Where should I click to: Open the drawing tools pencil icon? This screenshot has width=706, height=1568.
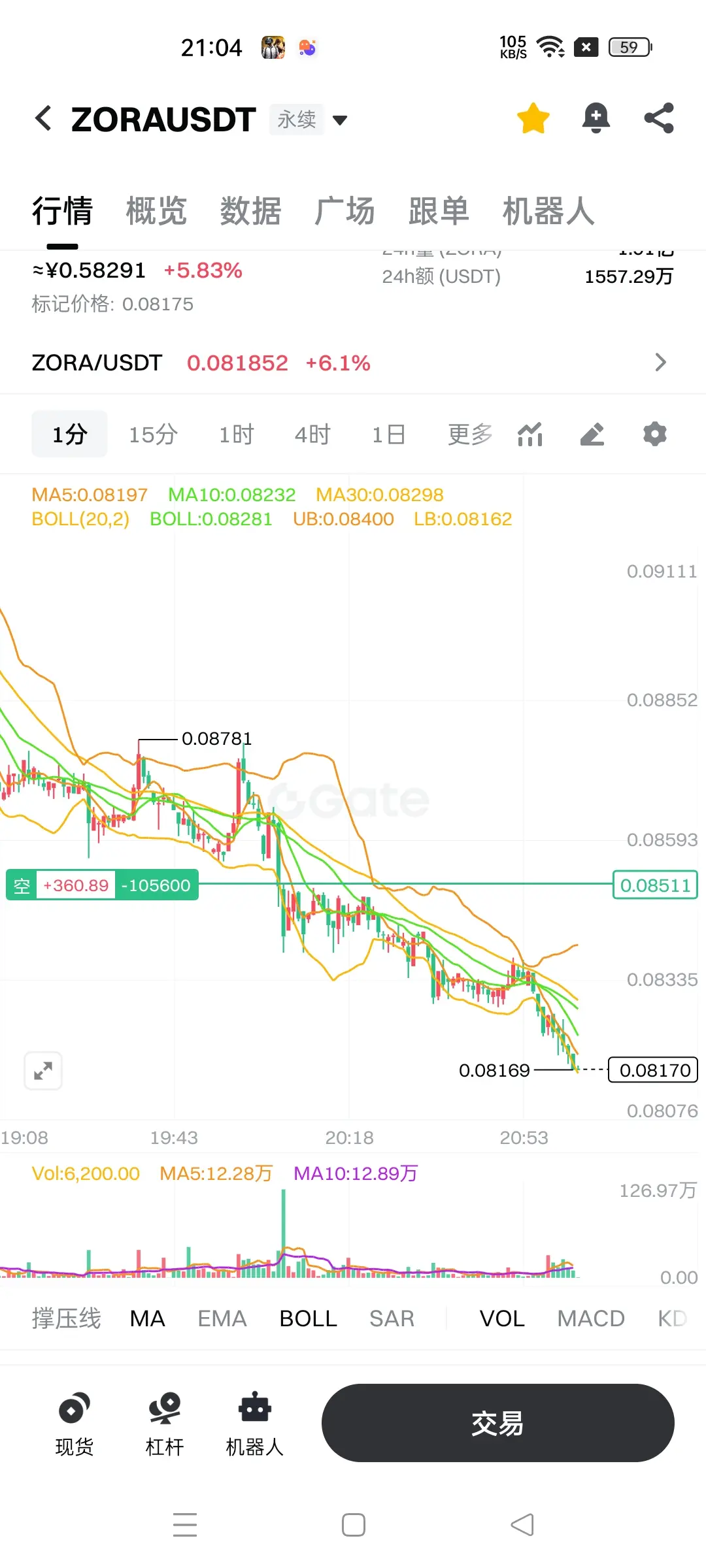pos(592,434)
